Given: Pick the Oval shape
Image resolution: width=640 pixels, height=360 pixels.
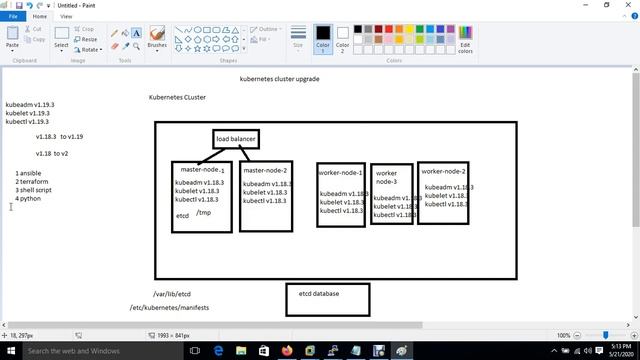Looking at the screenshot, I should [198, 30].
